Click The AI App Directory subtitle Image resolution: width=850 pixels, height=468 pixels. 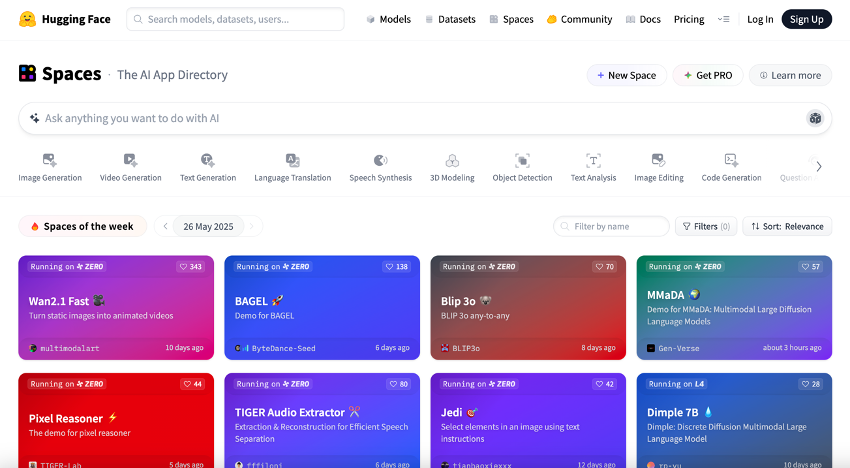tap(172, 75)
